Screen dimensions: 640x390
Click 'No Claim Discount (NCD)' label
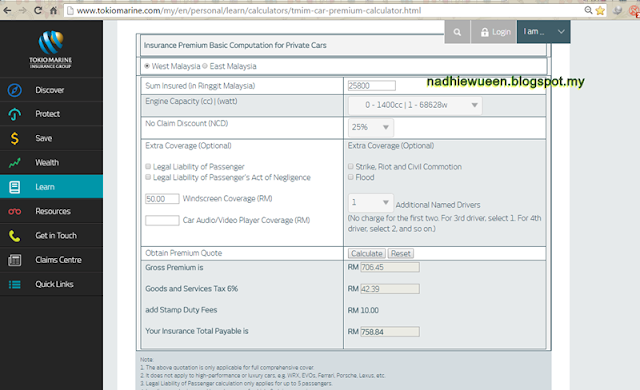point(187,123)
